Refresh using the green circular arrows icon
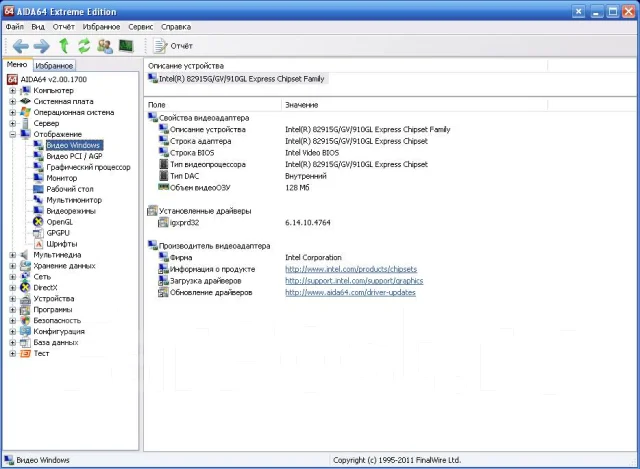 (84, 46)
